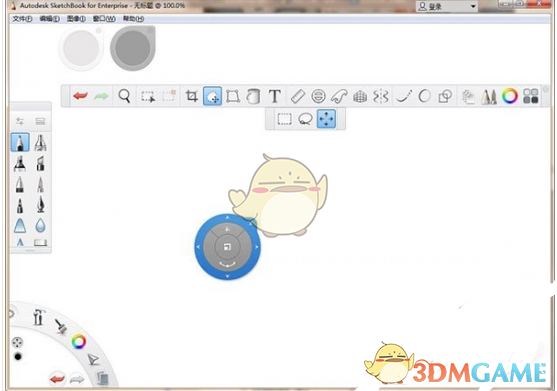
Task: Select the highlighted Pencil brush
Action: (20, 142)
